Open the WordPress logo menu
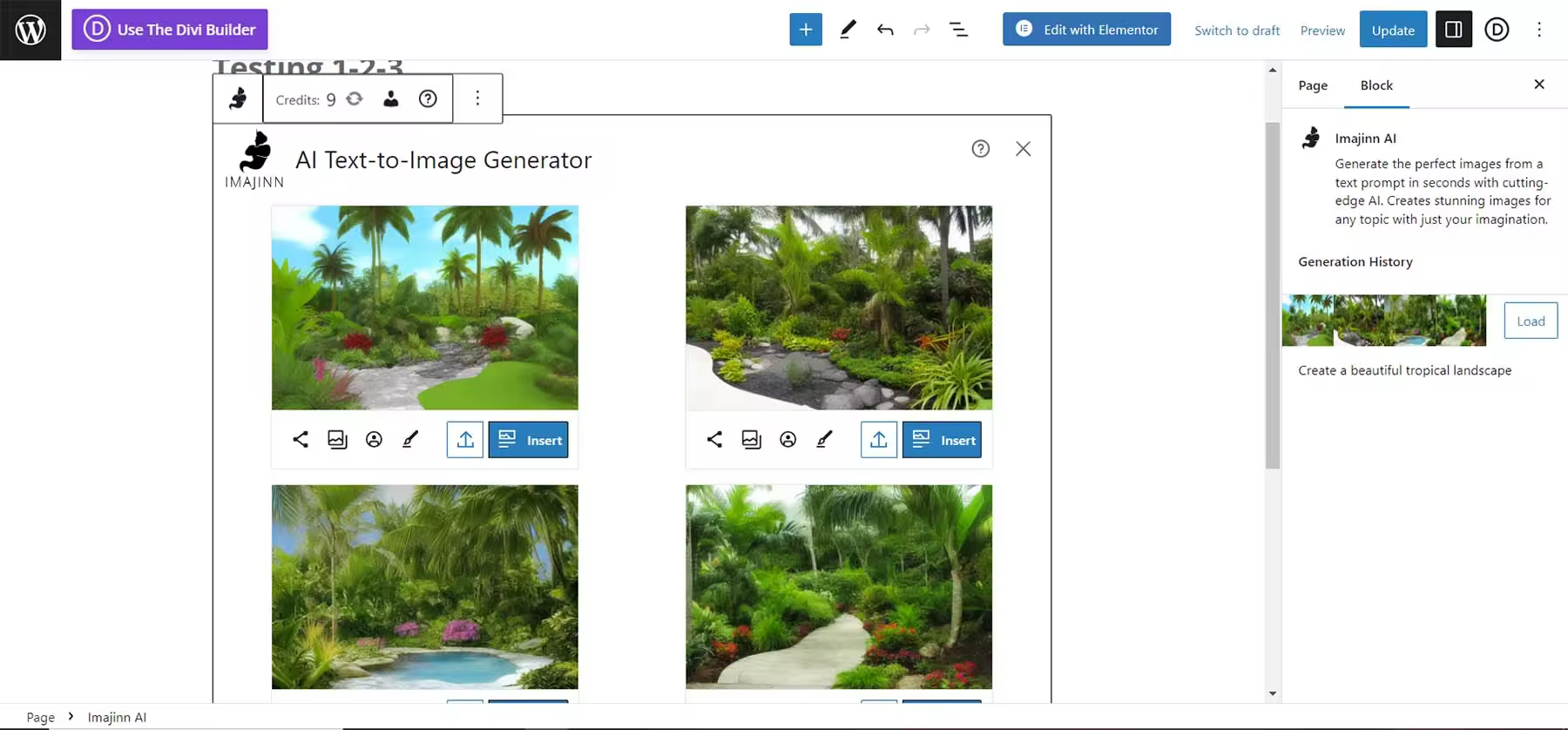This screenshot has width=1568, height=730. 30,30
